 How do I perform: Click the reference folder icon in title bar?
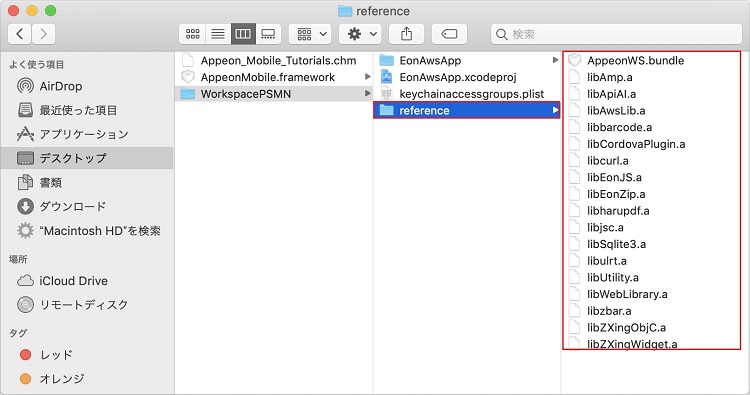(345, 11)
